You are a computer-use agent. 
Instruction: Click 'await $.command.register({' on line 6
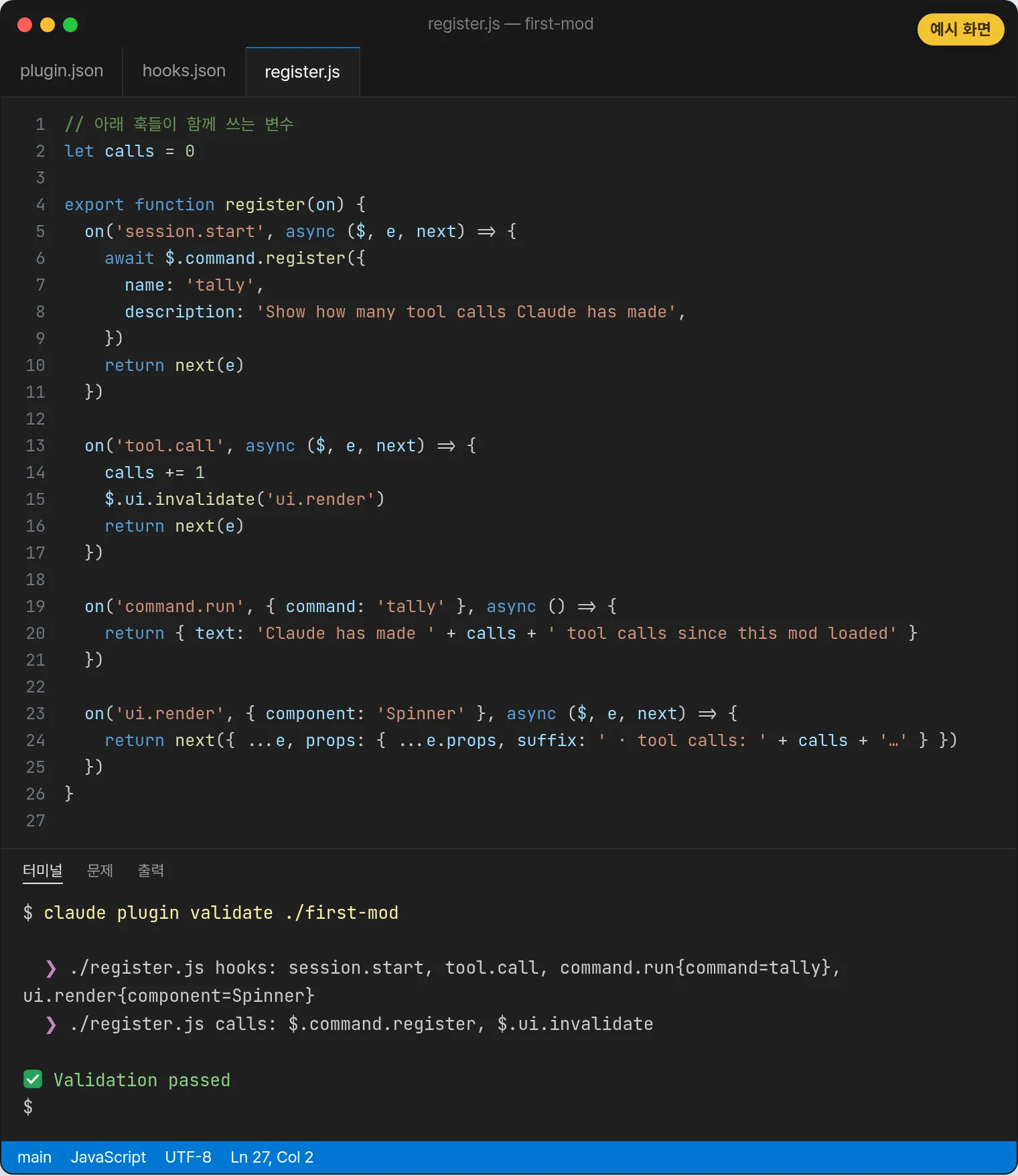point(235,259)
